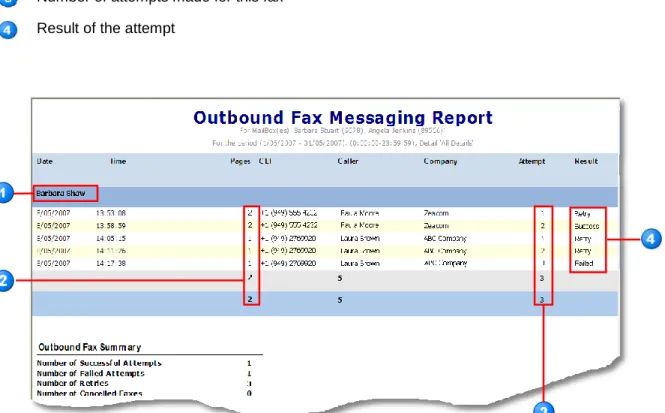Click the Retry result in the 14:11:26 row
This screenshot has width=665, height=413.
[x=583, y=251]
